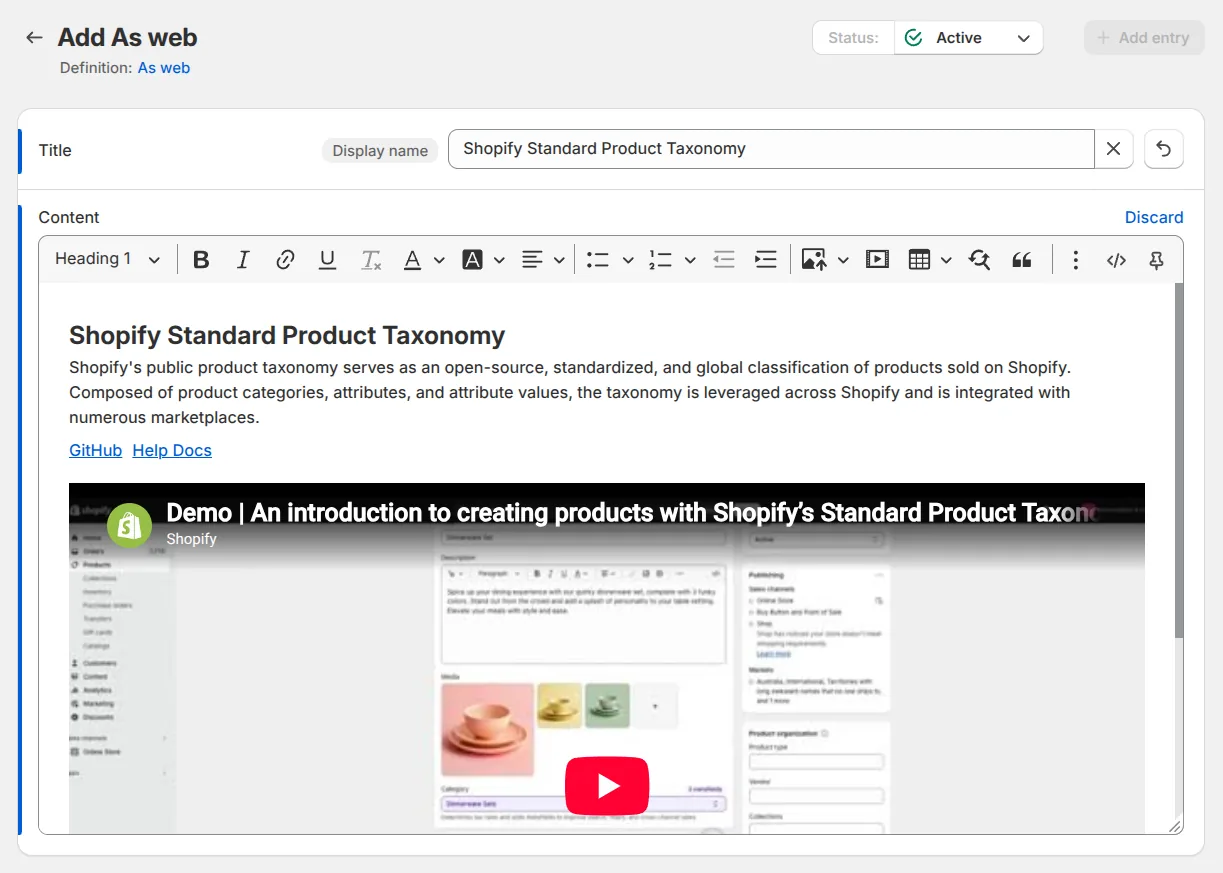Switch to source code view
Screen dimensions: 1223x873
point(1116,260)
